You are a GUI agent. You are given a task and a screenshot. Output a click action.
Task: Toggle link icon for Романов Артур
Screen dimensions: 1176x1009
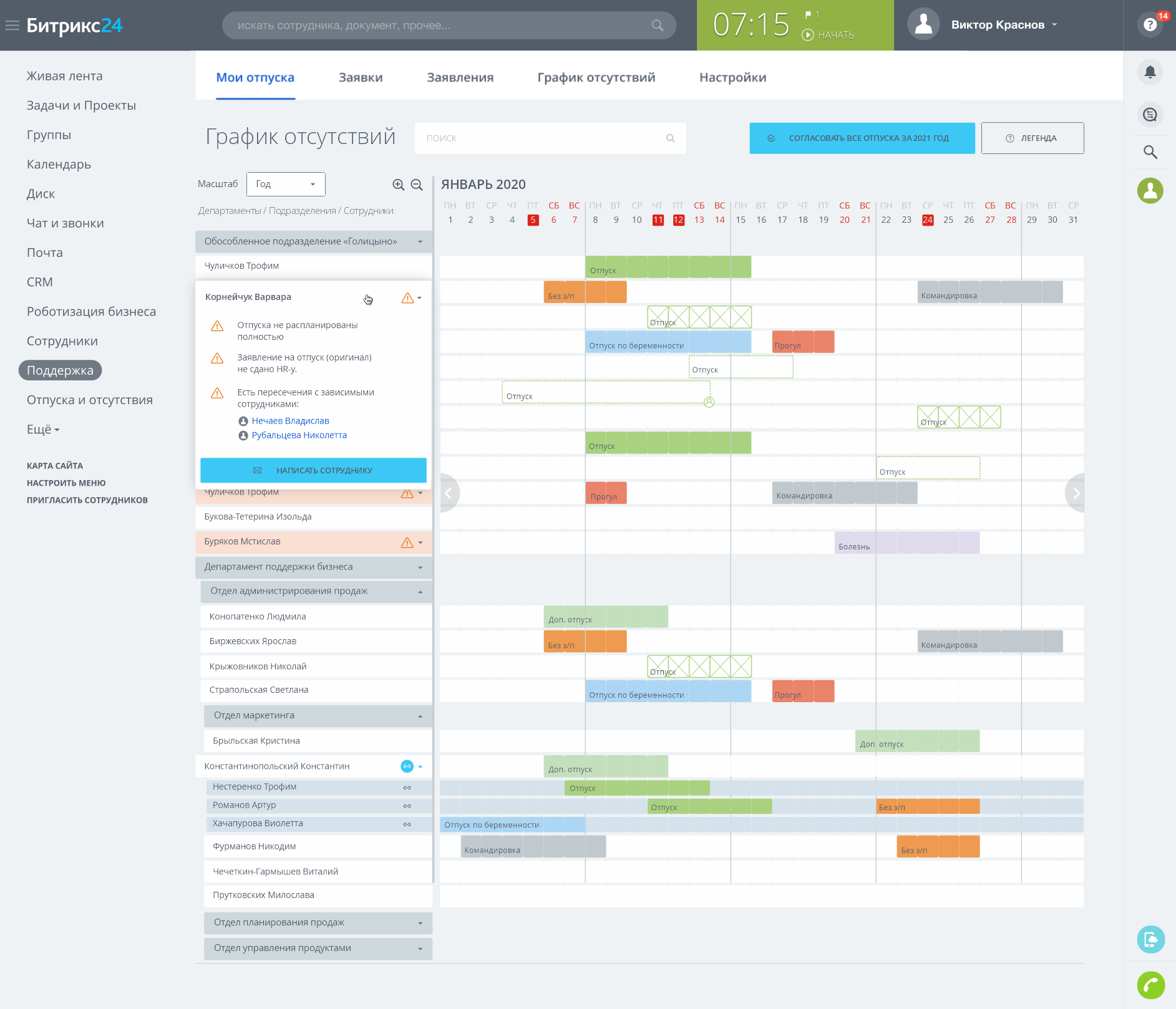pos(407,806)
